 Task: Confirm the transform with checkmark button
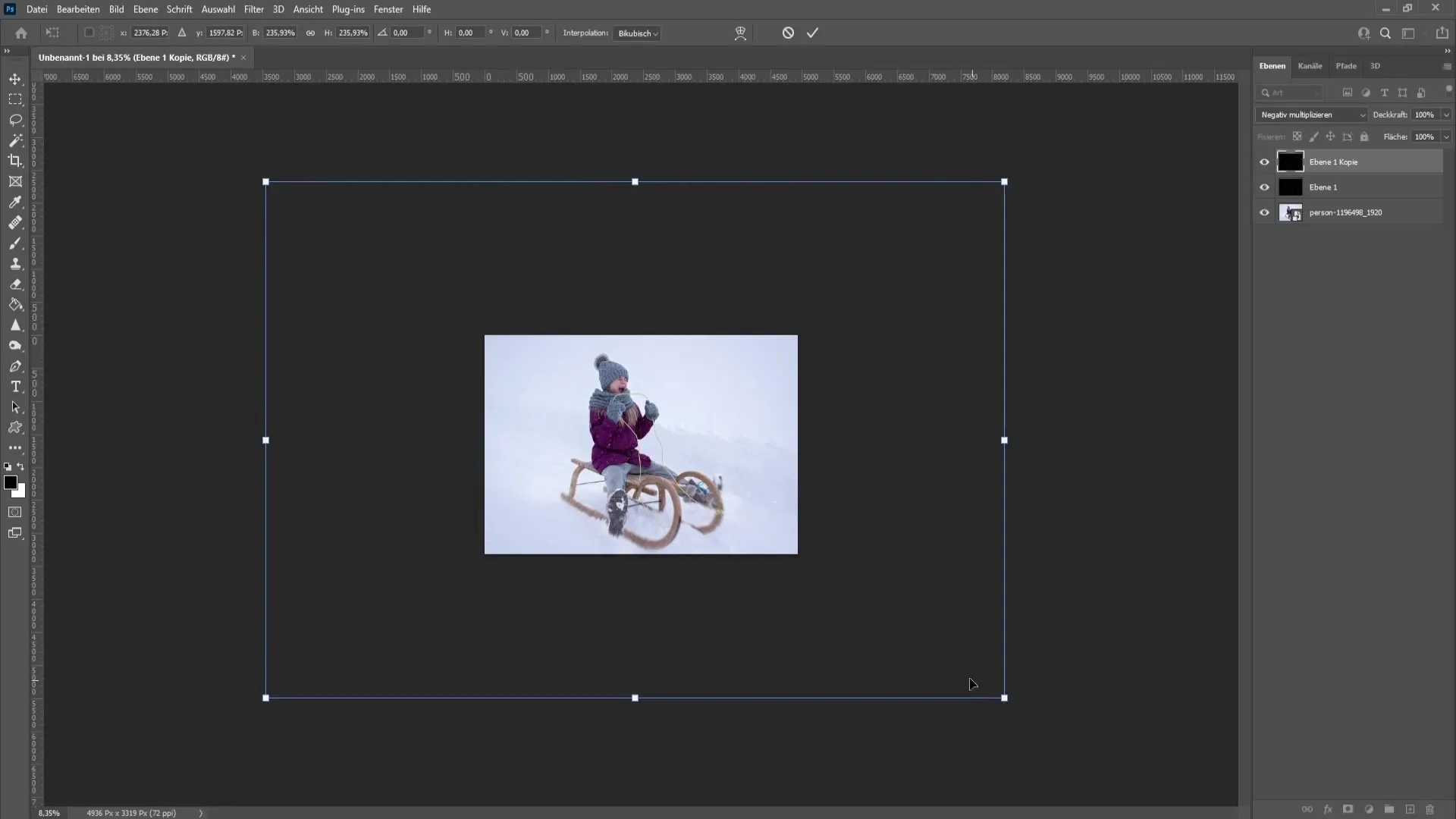pyautogui.click(x=812, y=32)
